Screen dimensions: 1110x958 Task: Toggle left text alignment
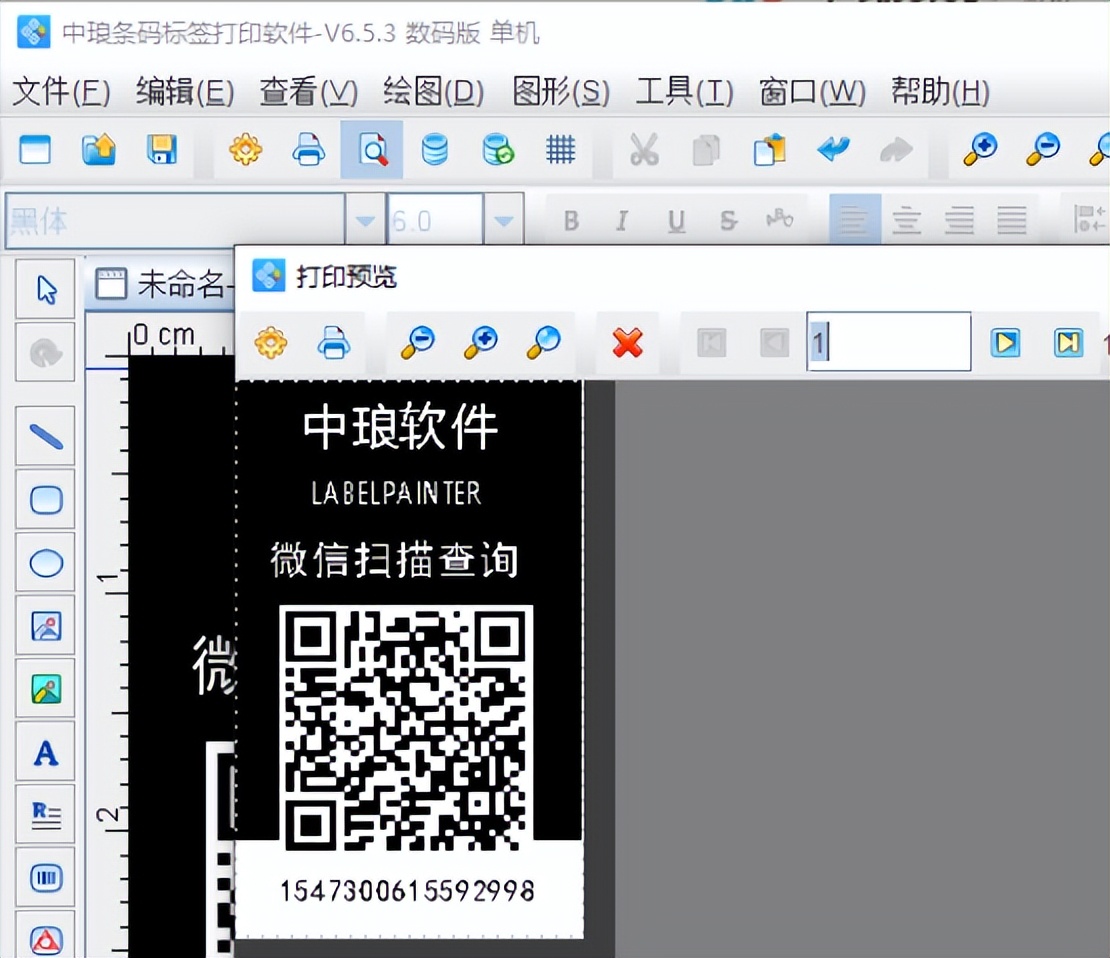854,219
